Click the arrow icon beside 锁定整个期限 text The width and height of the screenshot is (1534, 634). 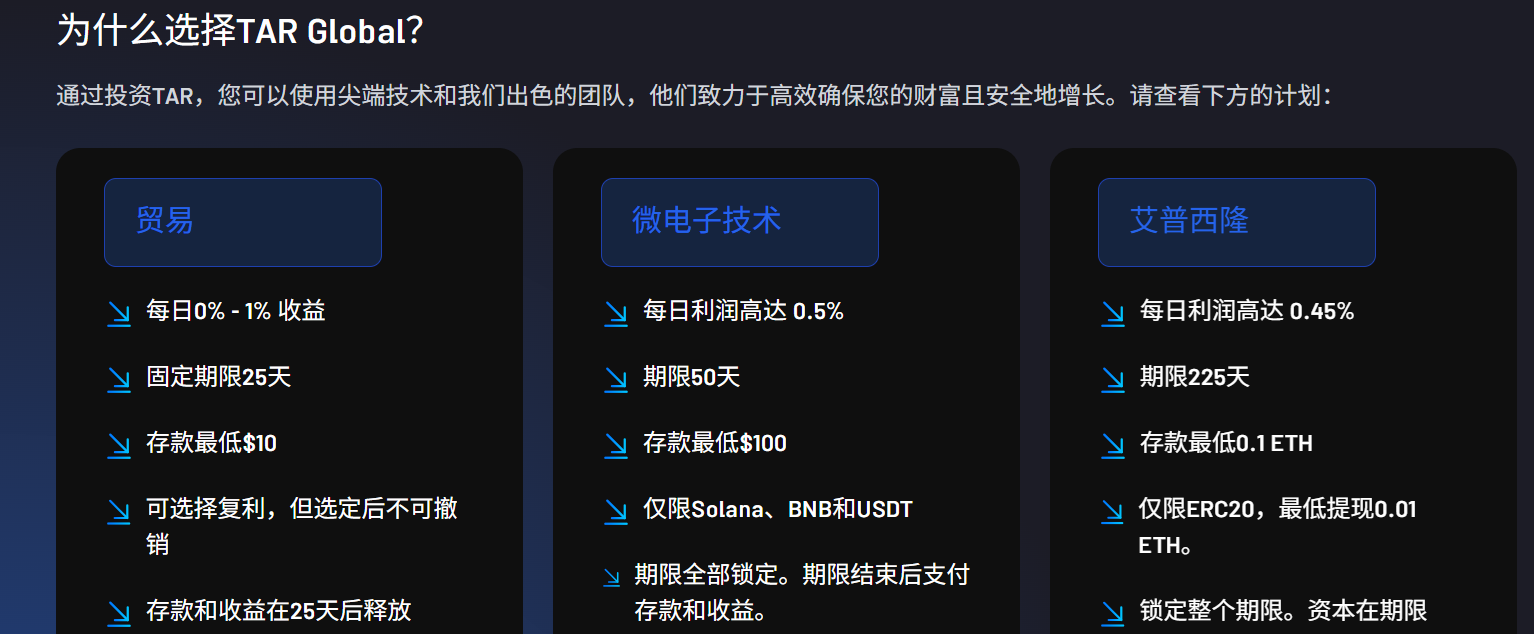pyautogui.click(x=1113, y=613)
